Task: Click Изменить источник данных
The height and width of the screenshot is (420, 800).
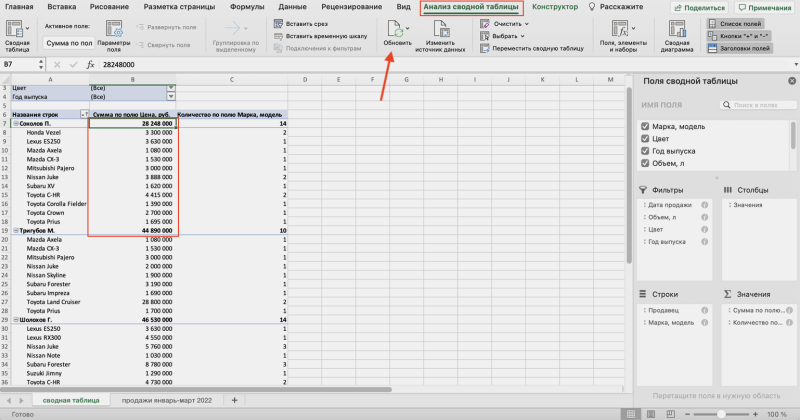Action: coord(440,36)
